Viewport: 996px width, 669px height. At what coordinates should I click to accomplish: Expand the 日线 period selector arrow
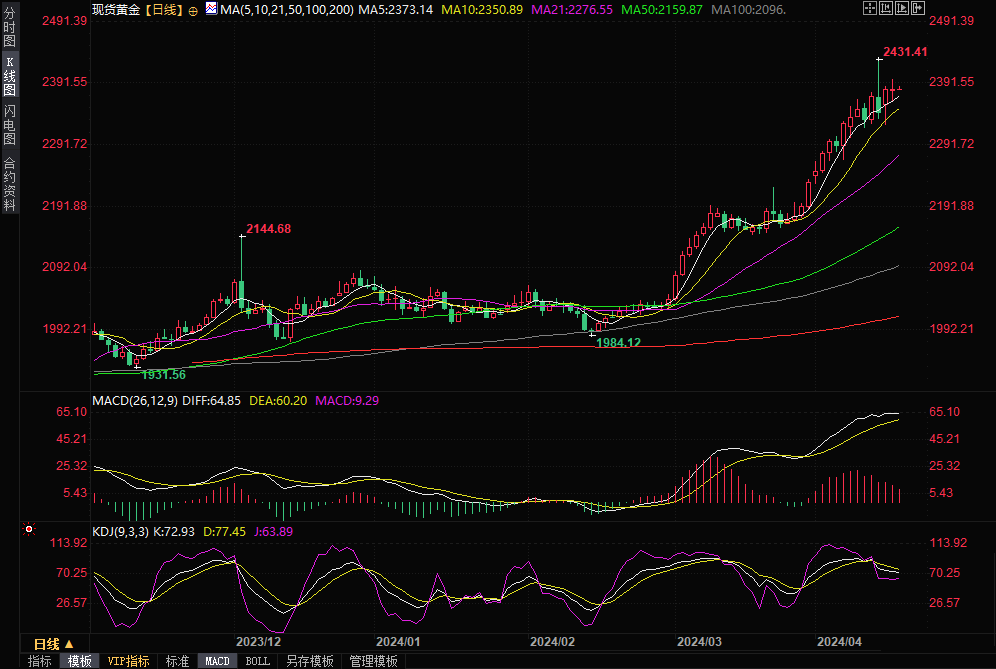(x=69, y=643)
